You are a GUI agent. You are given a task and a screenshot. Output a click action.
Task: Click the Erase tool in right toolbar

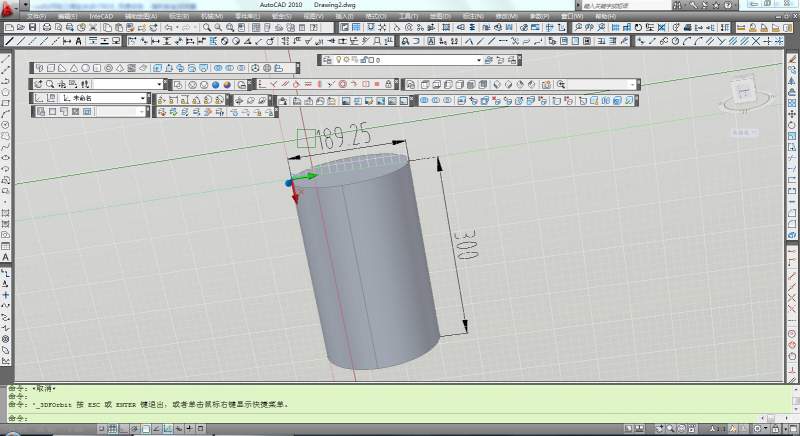click(x=791, y=60)
